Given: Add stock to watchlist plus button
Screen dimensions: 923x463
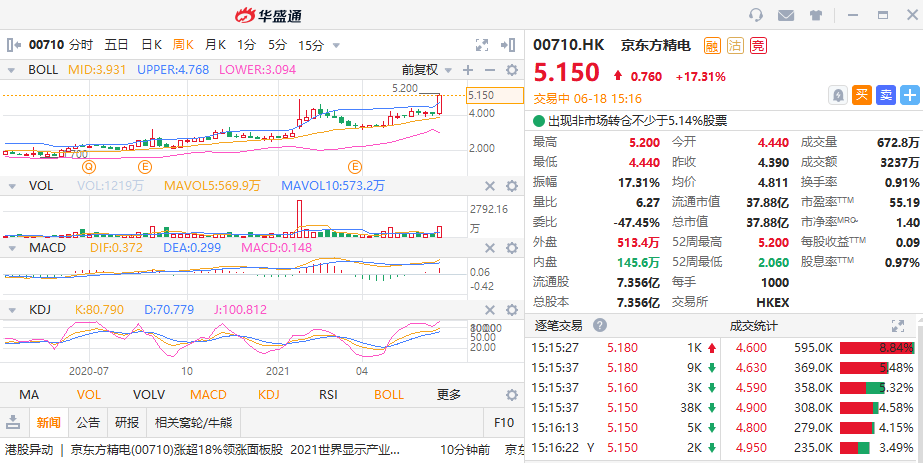Looking at the screenshot, I should (x=910, y=95).
